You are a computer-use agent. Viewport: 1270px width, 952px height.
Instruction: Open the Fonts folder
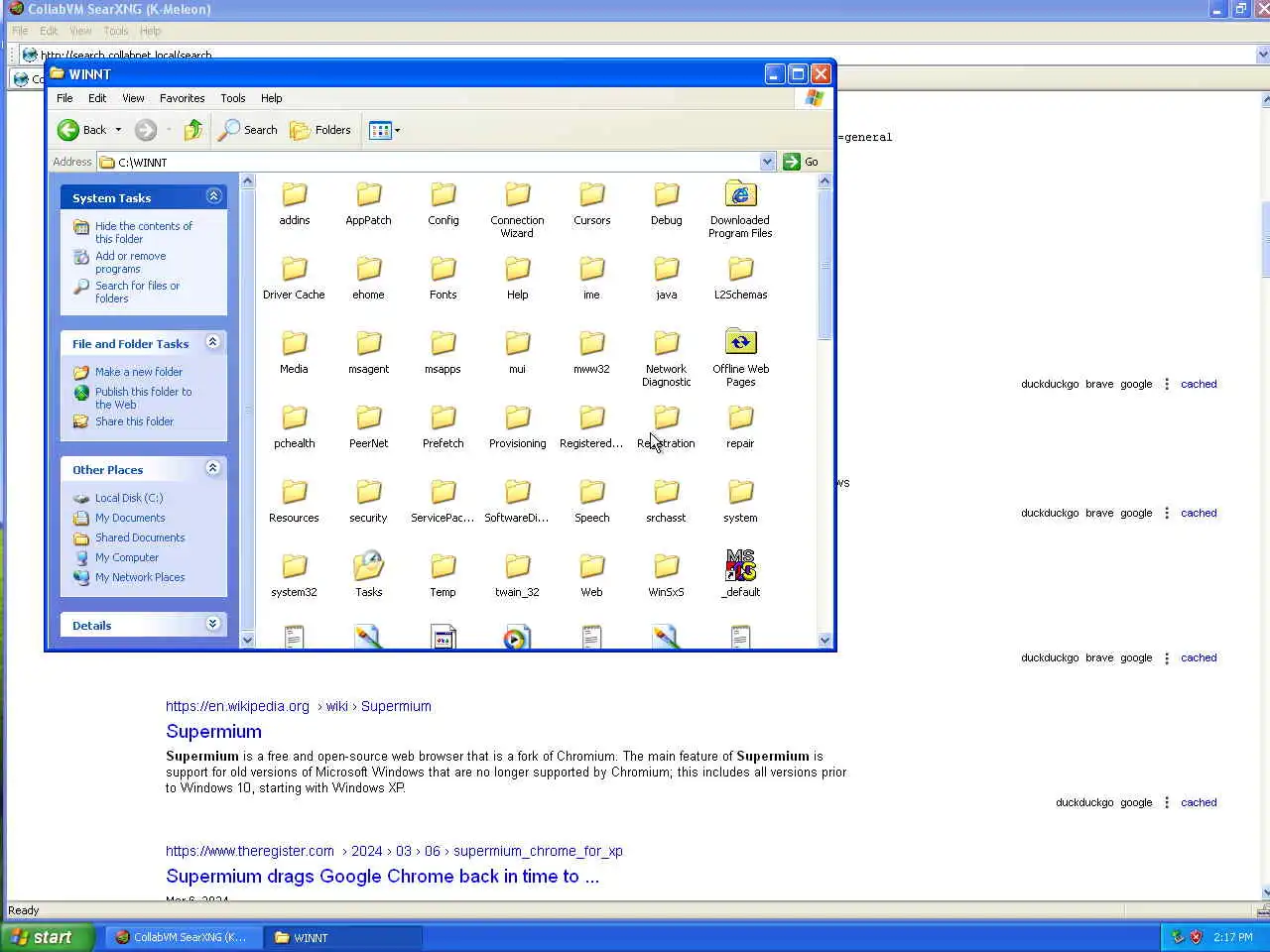(444, 278)
